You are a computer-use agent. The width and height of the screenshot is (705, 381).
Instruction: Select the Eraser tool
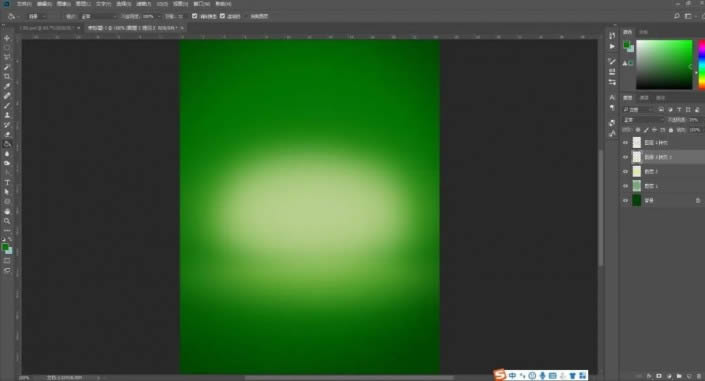pyautogui.click(x=7, y=134)
